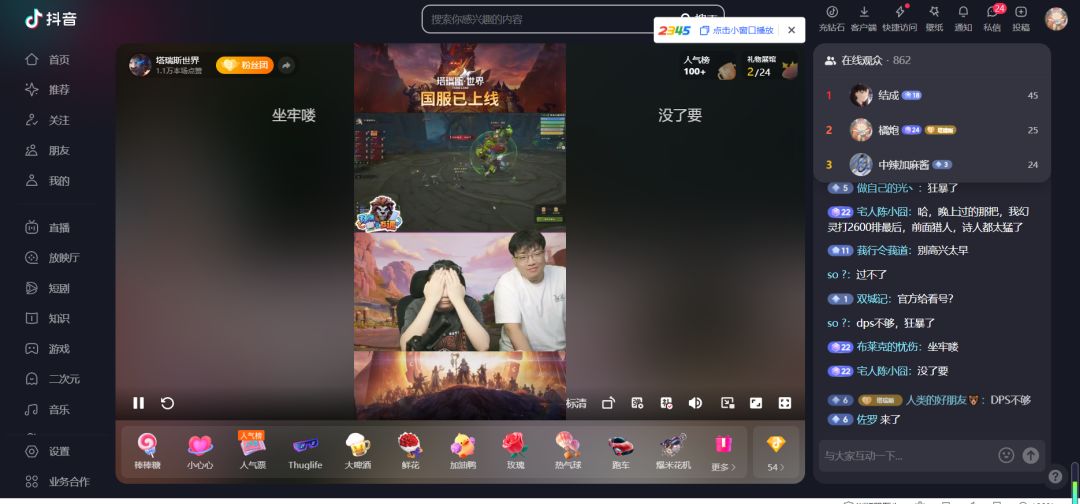Viewport: 1080px width, 504px height.
Task: Open 业务合作 business cooperation in the sidebar
Action: (57, 481)
